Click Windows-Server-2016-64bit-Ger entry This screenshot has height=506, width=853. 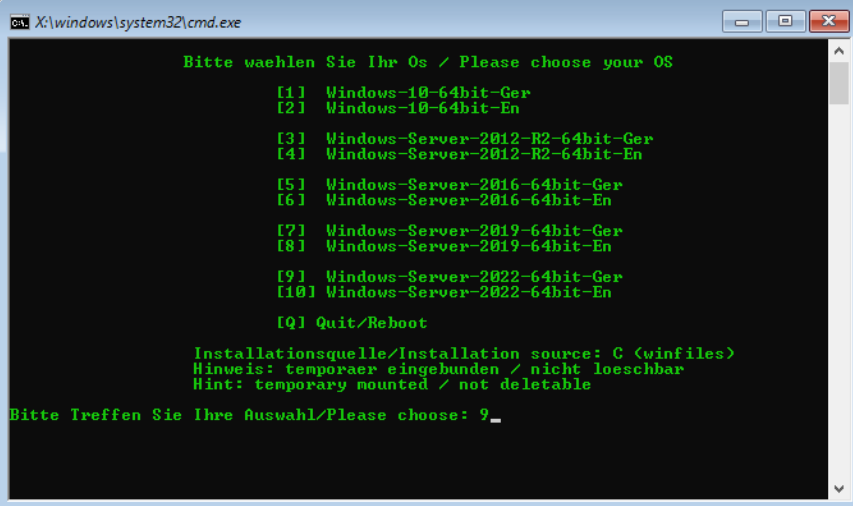coord(450,184)
